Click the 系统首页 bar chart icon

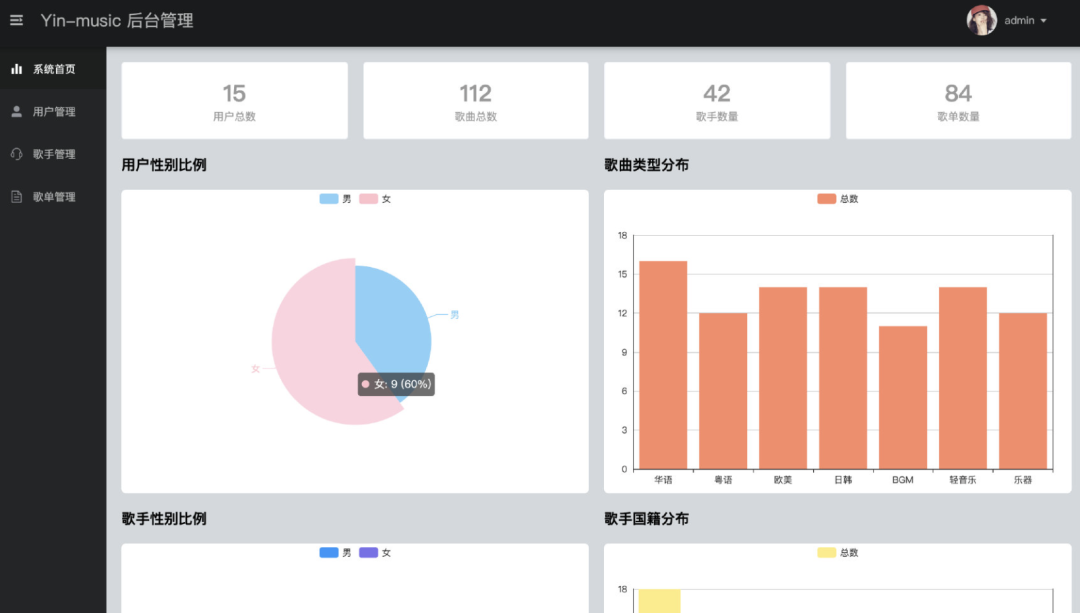pyautogui.click(x=17, y=69)
